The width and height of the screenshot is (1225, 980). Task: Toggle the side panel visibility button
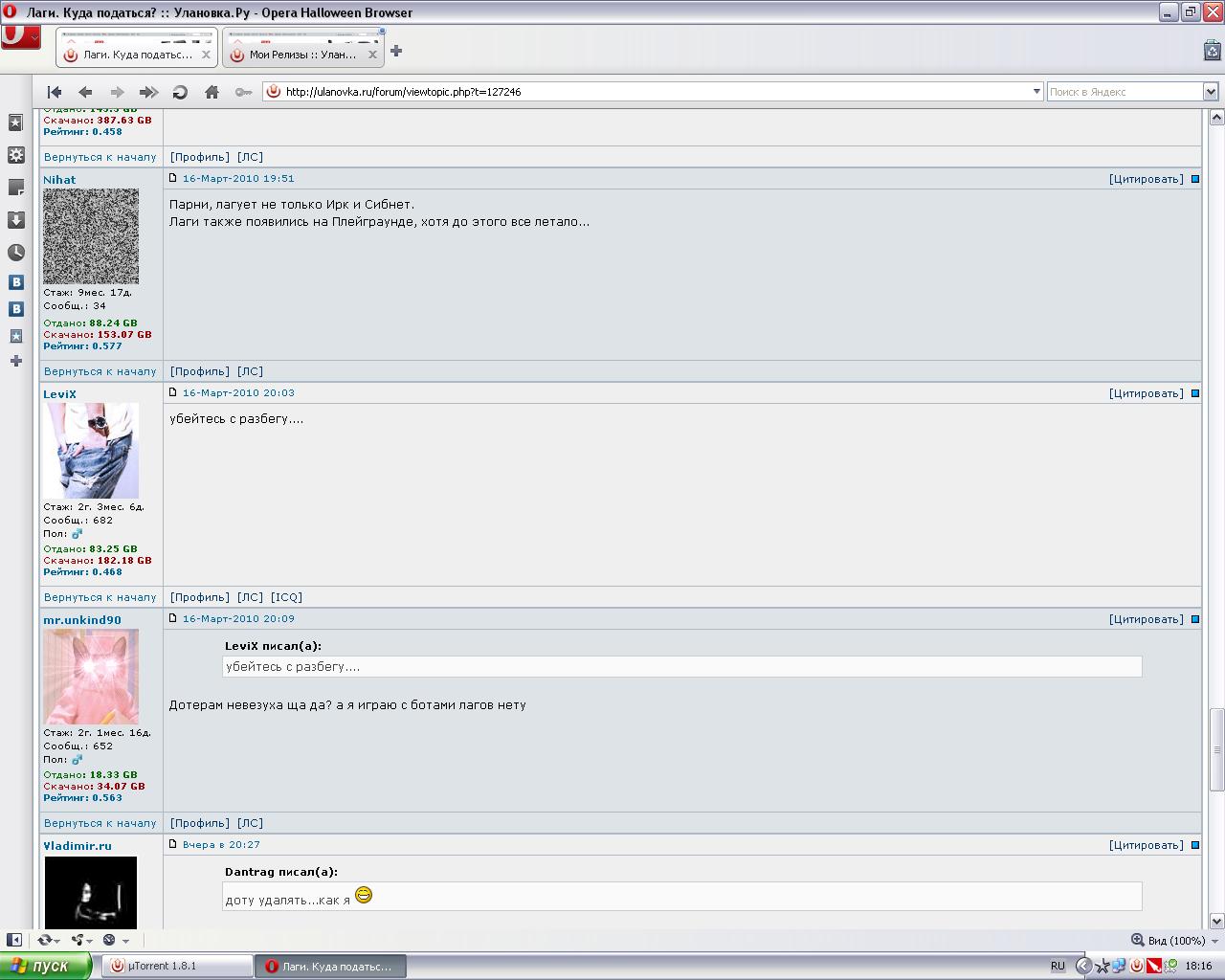pyautogui.click(x=14, y=940)
